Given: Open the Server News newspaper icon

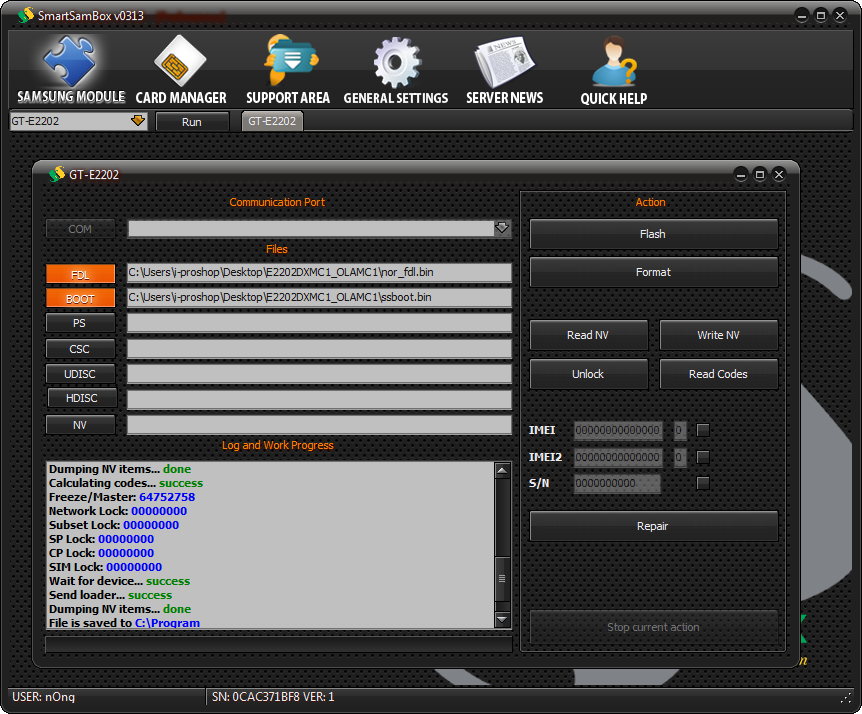Looking at the screenshot, I should [504, 62].
